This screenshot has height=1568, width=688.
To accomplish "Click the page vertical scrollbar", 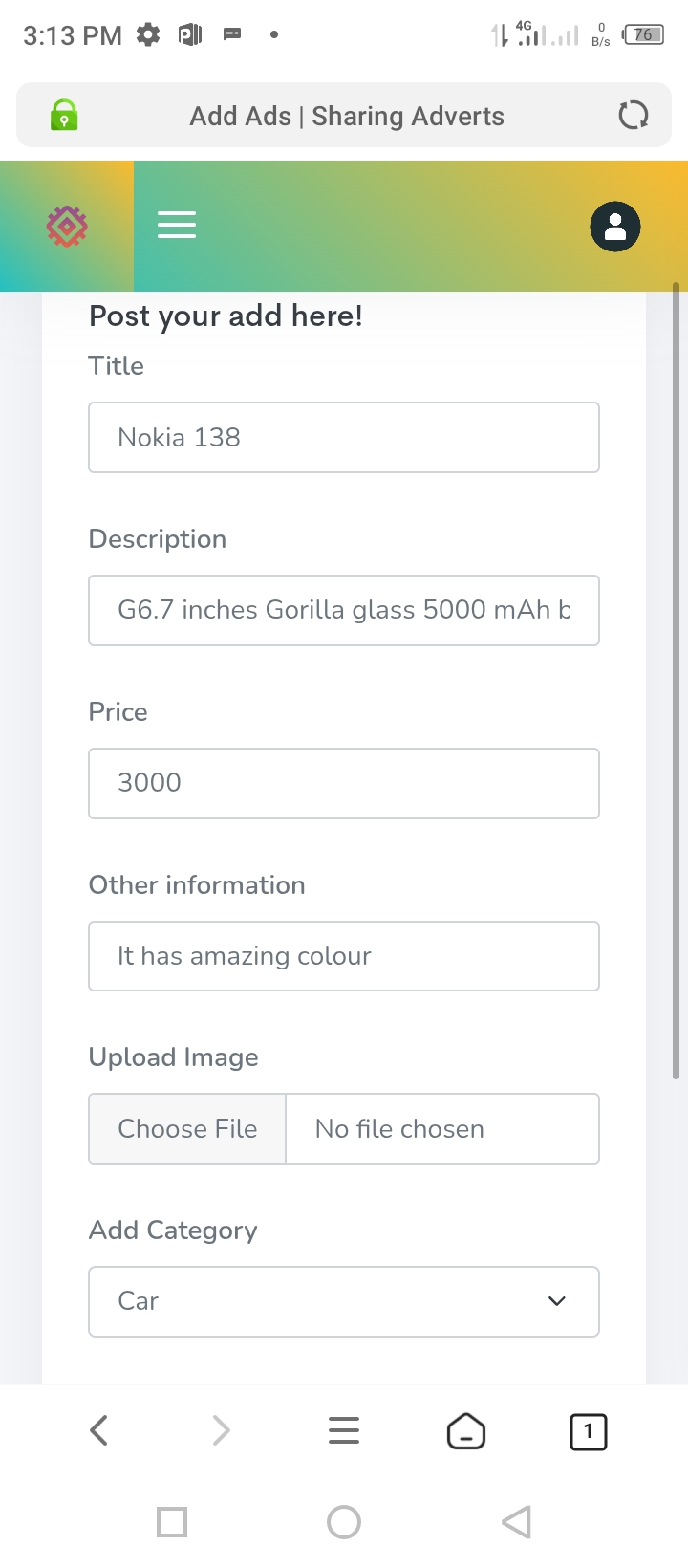I will click(x=677, y=681).
